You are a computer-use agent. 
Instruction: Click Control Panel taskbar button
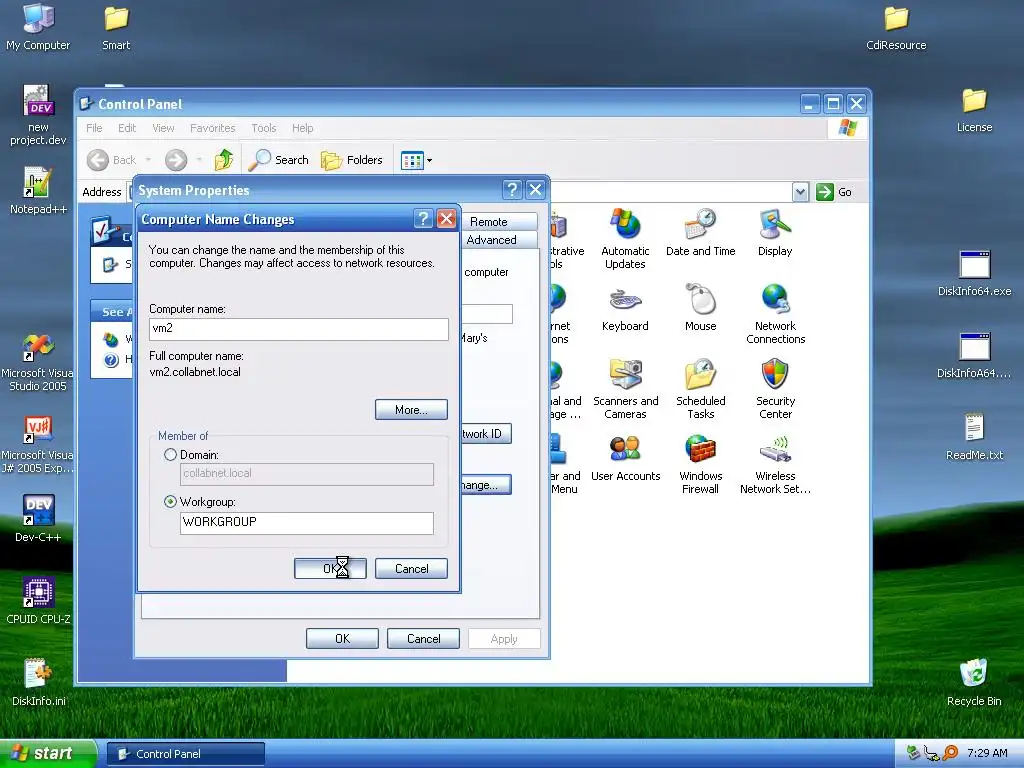click(185, 754)
